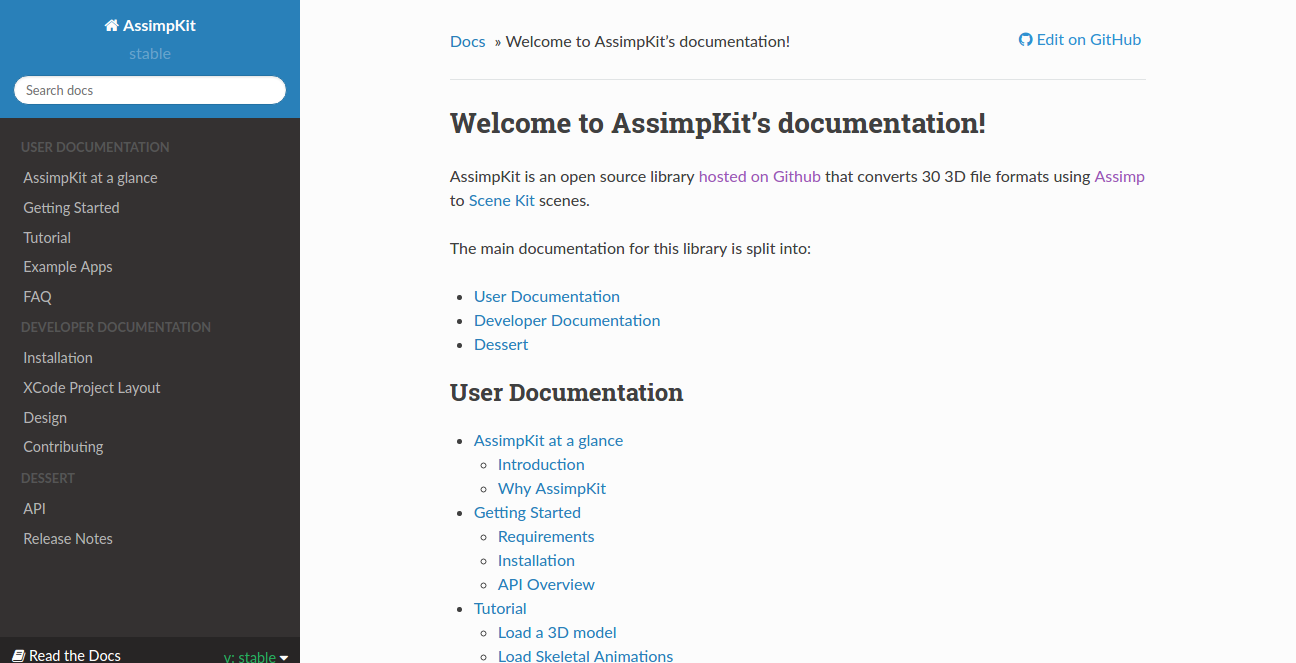This screenshot has width=1296, height=663.
Task: Open Installation link under Getting Started content
Action: [536, 561]
